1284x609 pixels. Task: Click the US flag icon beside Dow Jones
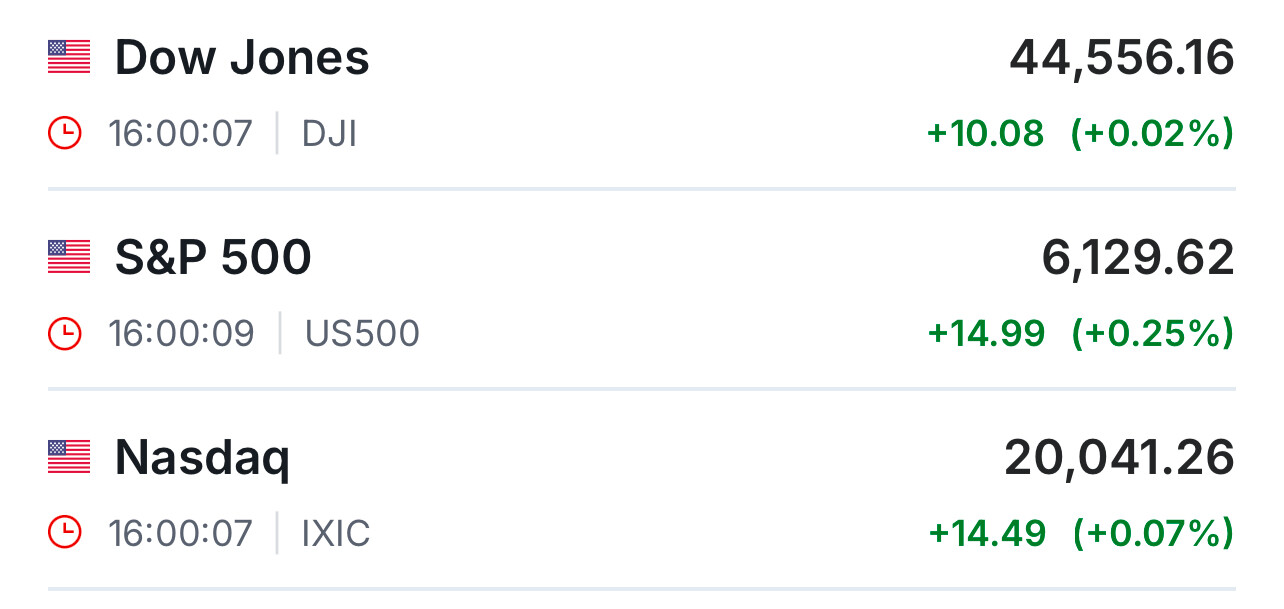[69, 57]
